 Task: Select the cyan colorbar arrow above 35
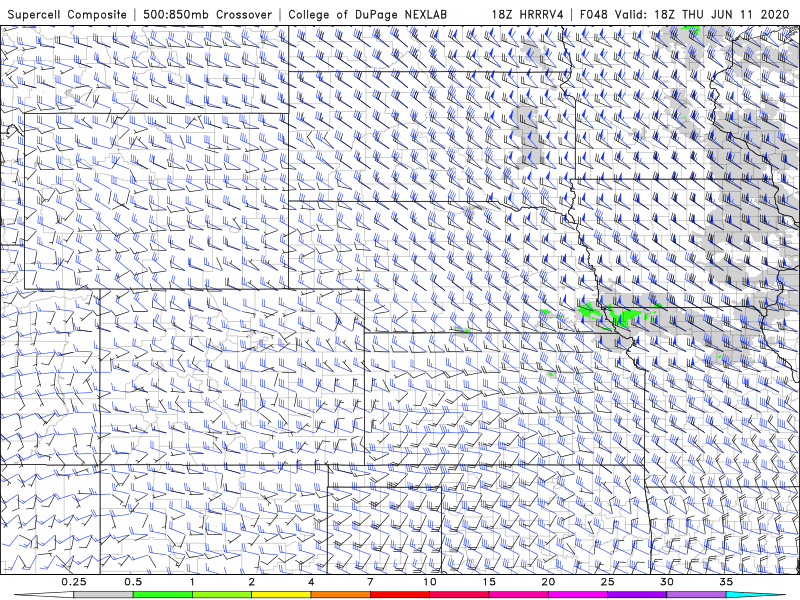[755, 595]
